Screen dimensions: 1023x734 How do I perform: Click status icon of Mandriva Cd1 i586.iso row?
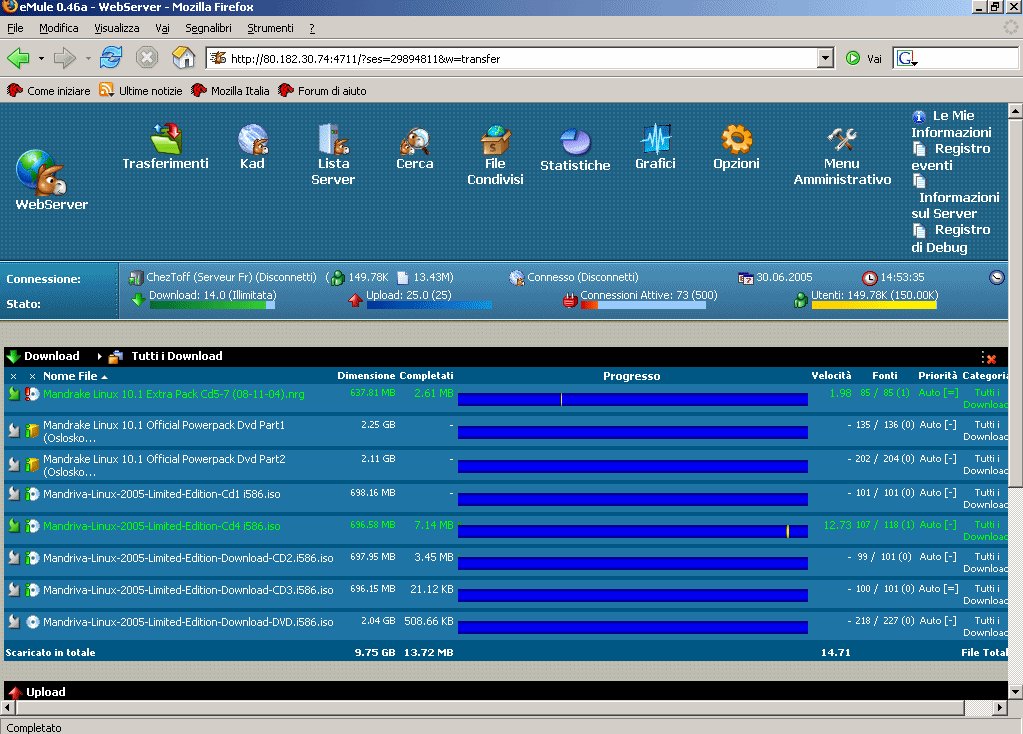coord(14,494)
